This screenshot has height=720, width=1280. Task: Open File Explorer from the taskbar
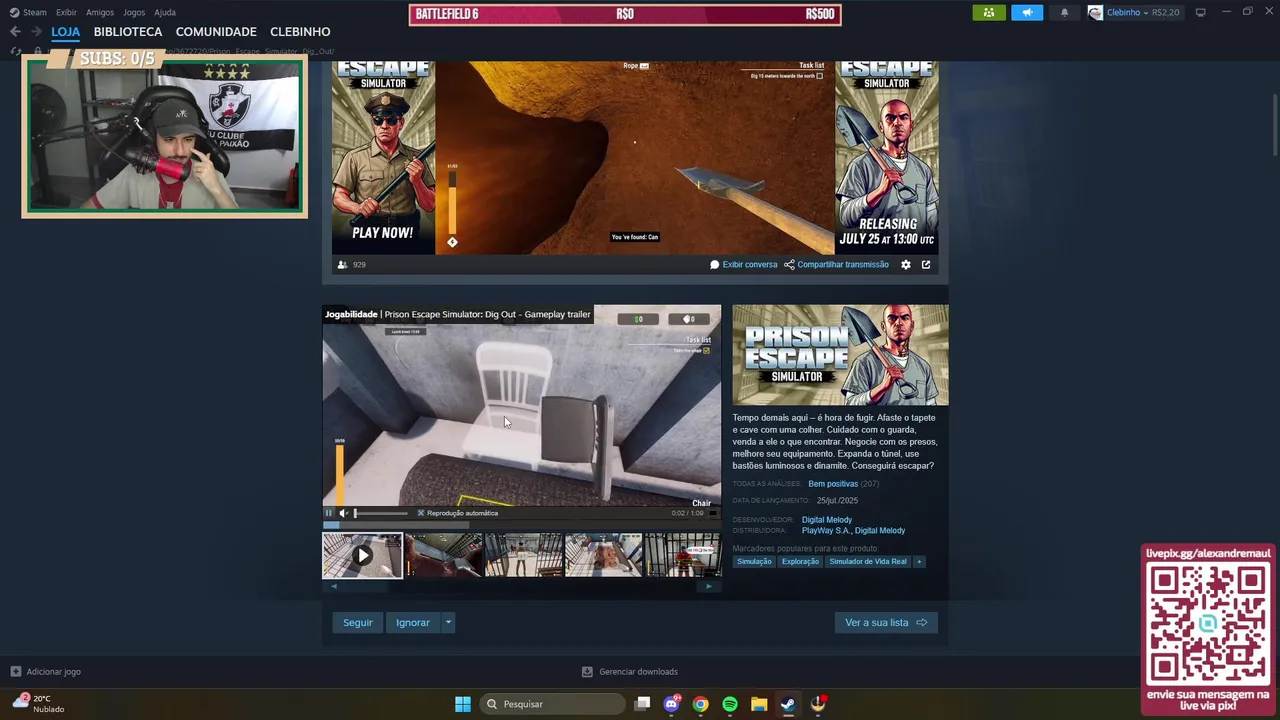(759, 704)
